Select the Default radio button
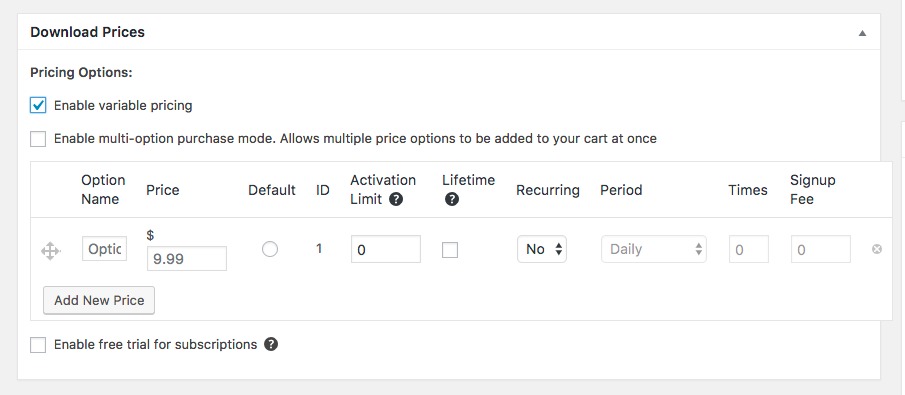The image size is (905, 395). 270,249
